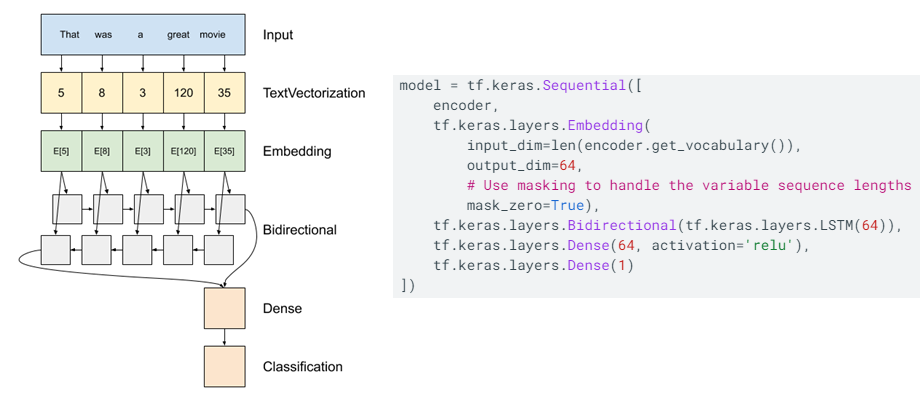
Task: Select the "Bidirectional" diagram label
Action: click(300, 230)
